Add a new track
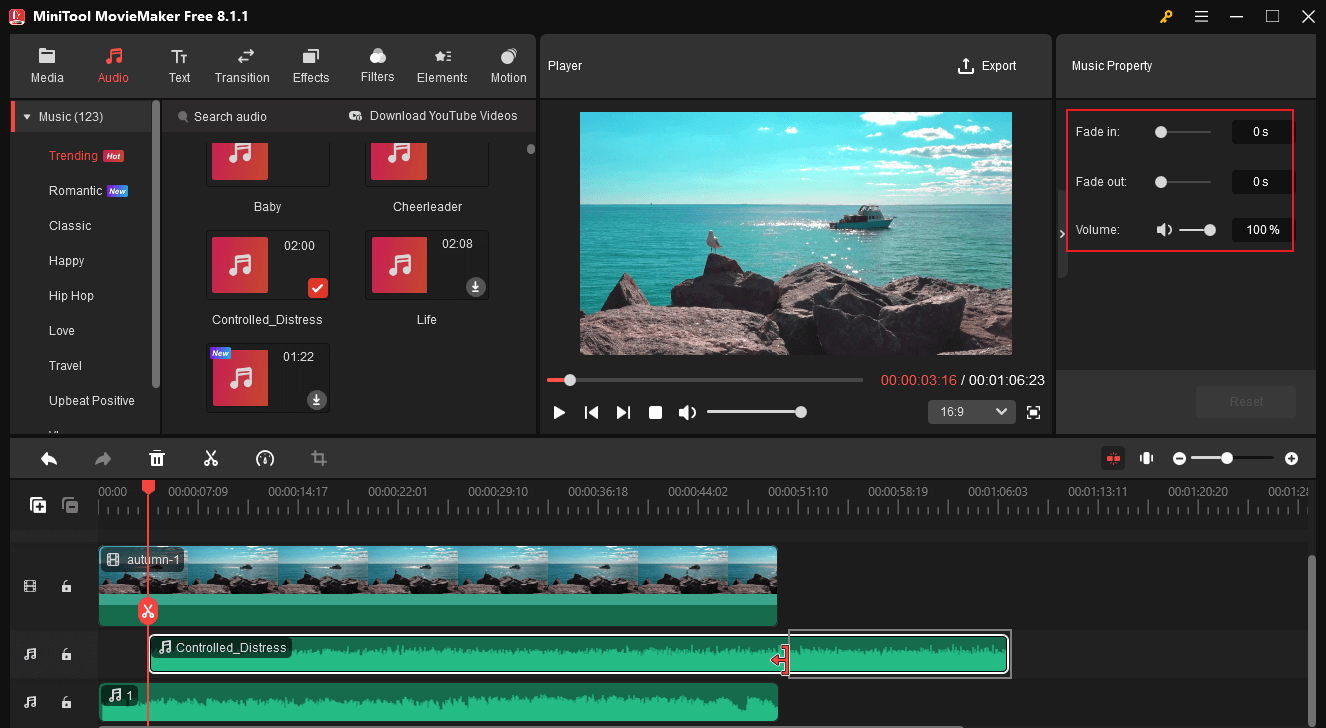This screenshot has width=1326, height=728. pyautogui.click(x=38, y=505)
